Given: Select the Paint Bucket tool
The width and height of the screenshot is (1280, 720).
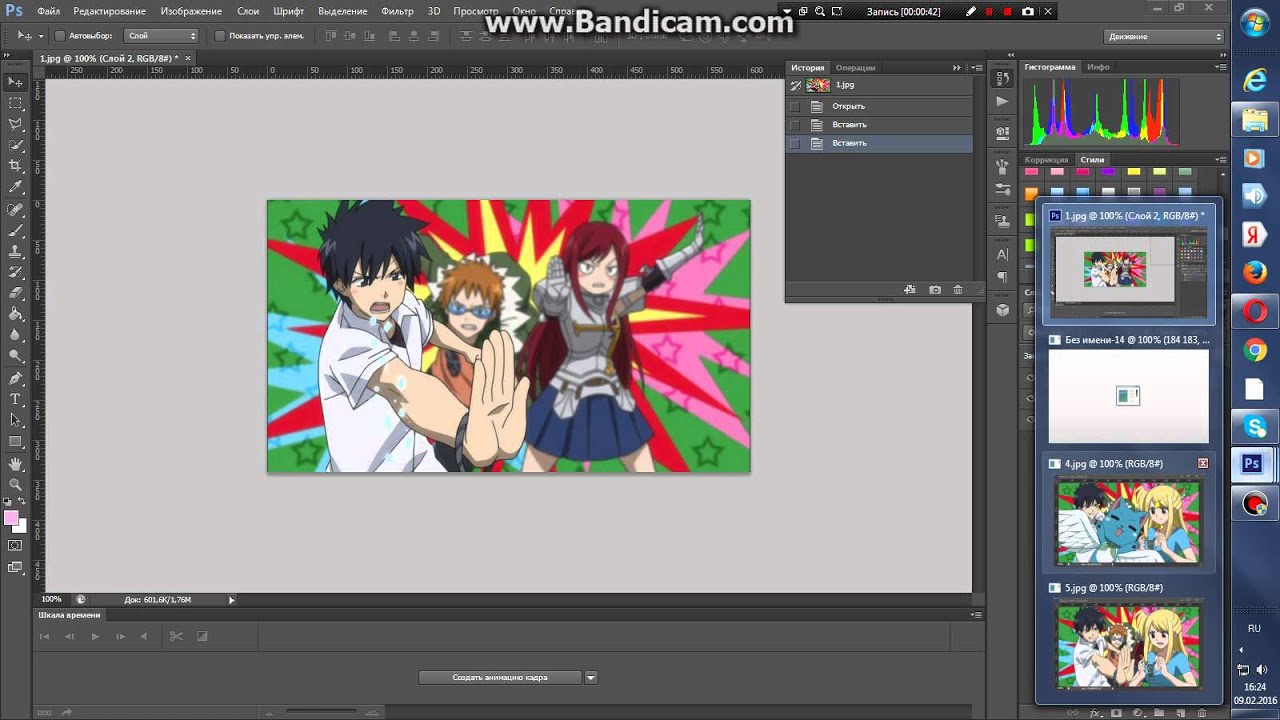Looking at the screenshot, I should (15, 314).
